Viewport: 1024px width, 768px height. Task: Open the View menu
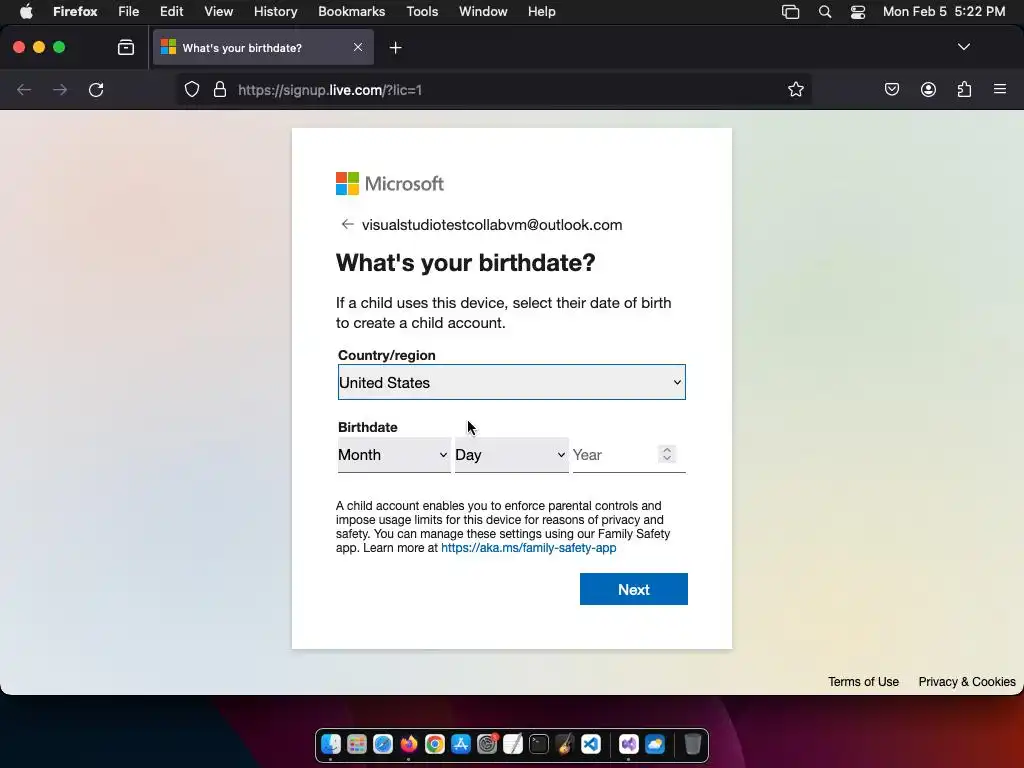219,12
